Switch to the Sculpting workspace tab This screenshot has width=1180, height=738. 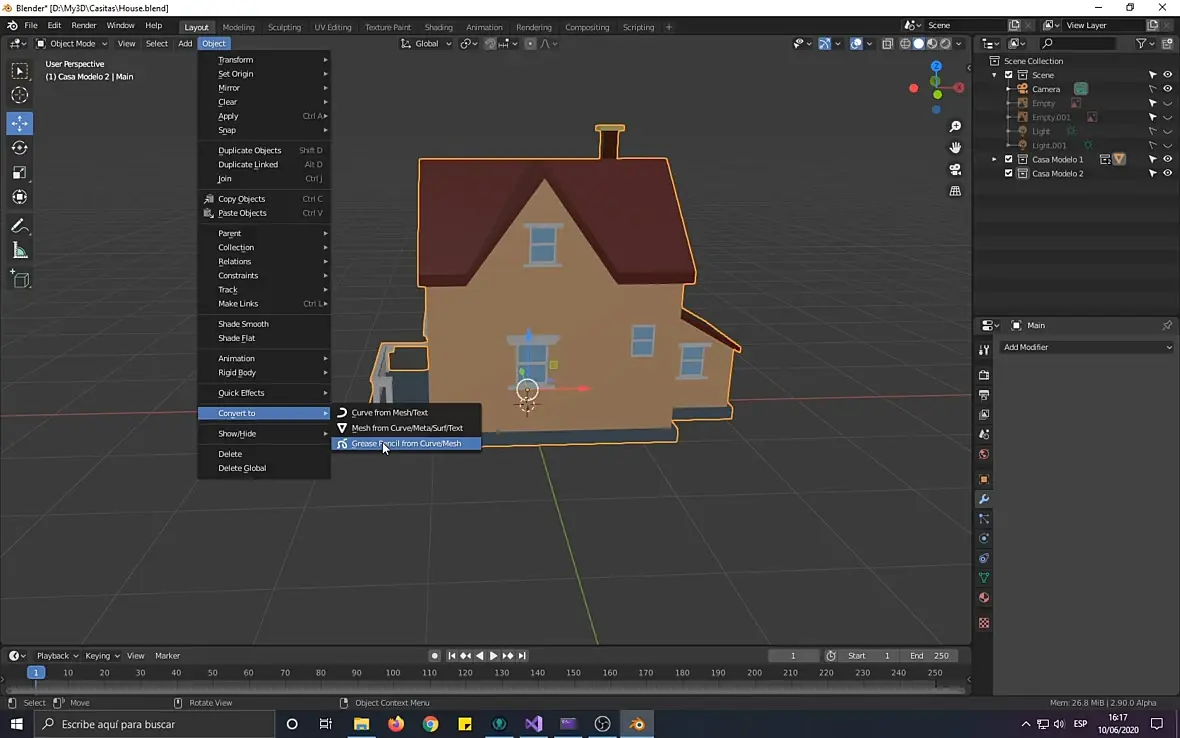pos(284,27)
